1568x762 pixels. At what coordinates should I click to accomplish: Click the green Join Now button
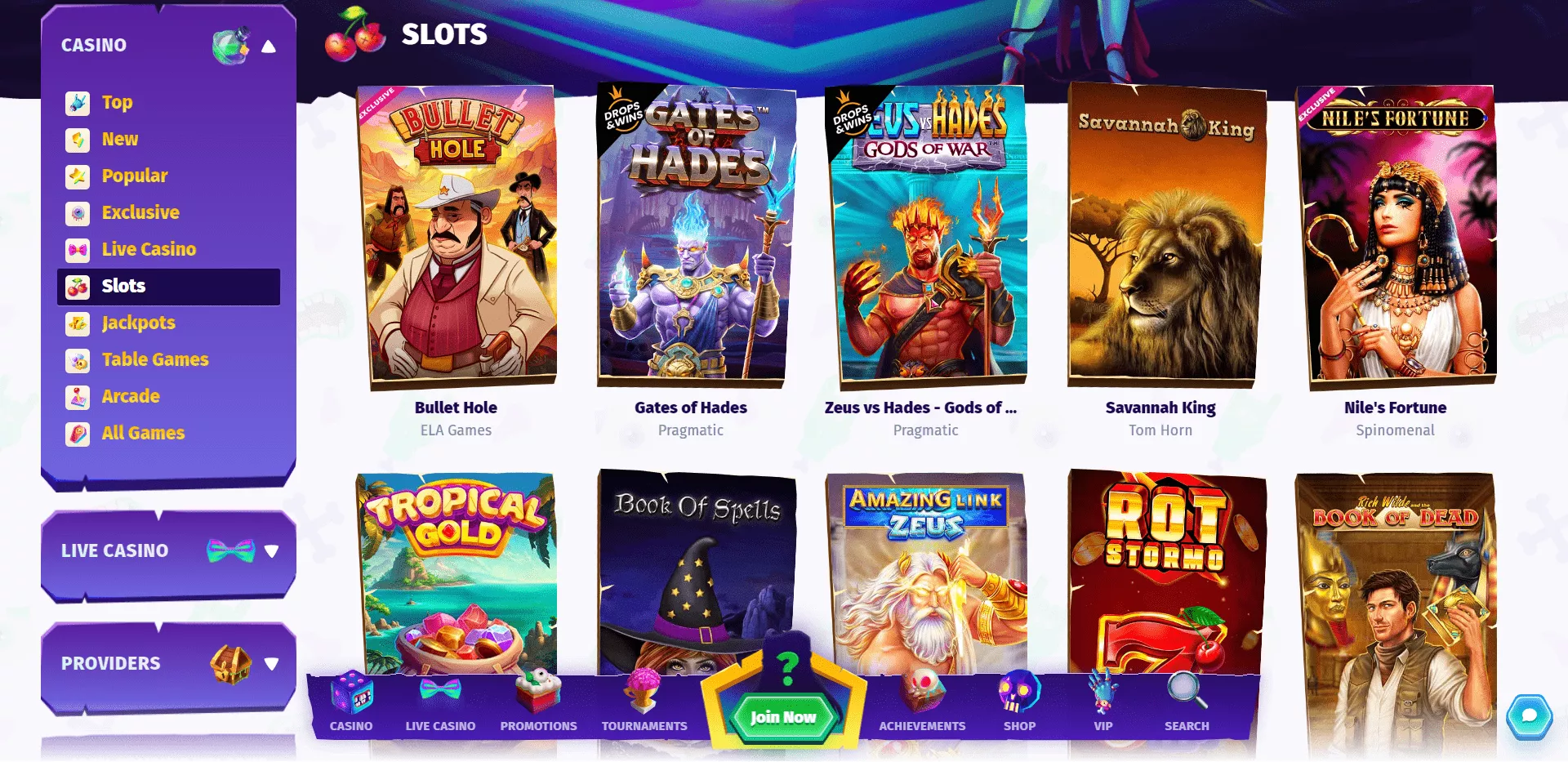click(783, 717)
